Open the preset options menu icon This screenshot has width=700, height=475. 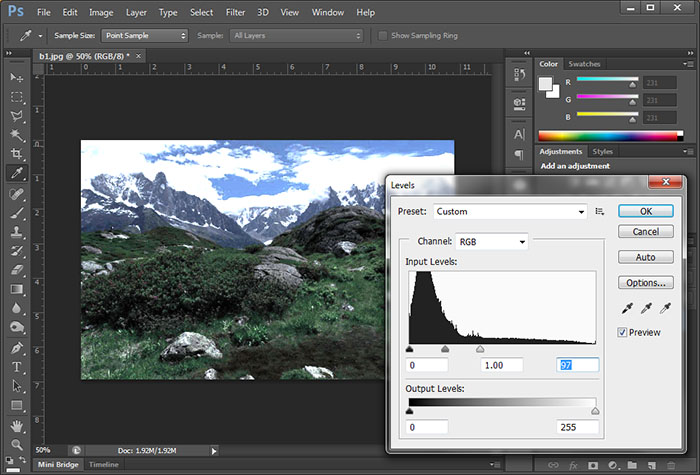point(600,212)
